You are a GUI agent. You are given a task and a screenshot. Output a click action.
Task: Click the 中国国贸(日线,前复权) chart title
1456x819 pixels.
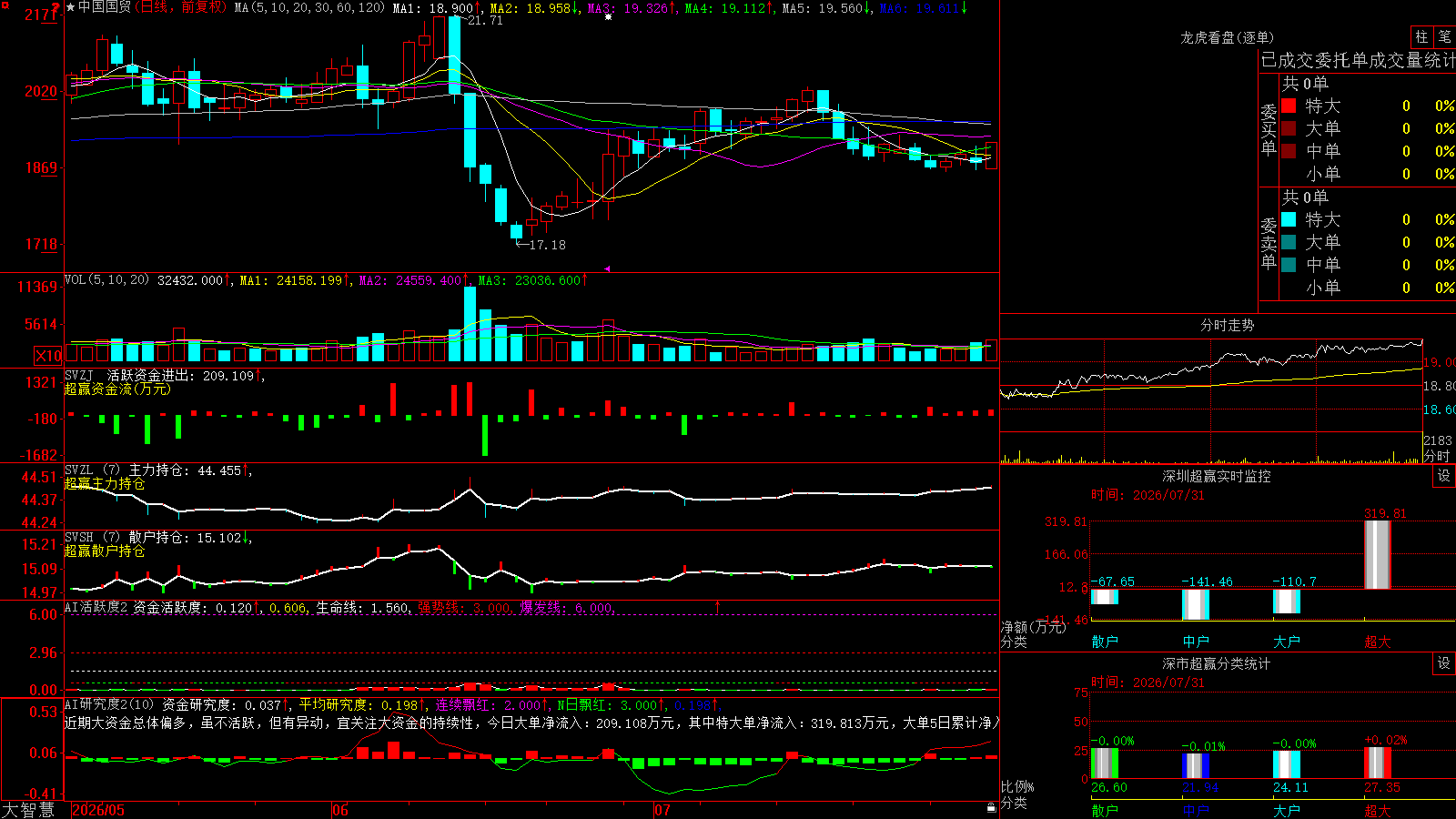(x=152, y=7)
